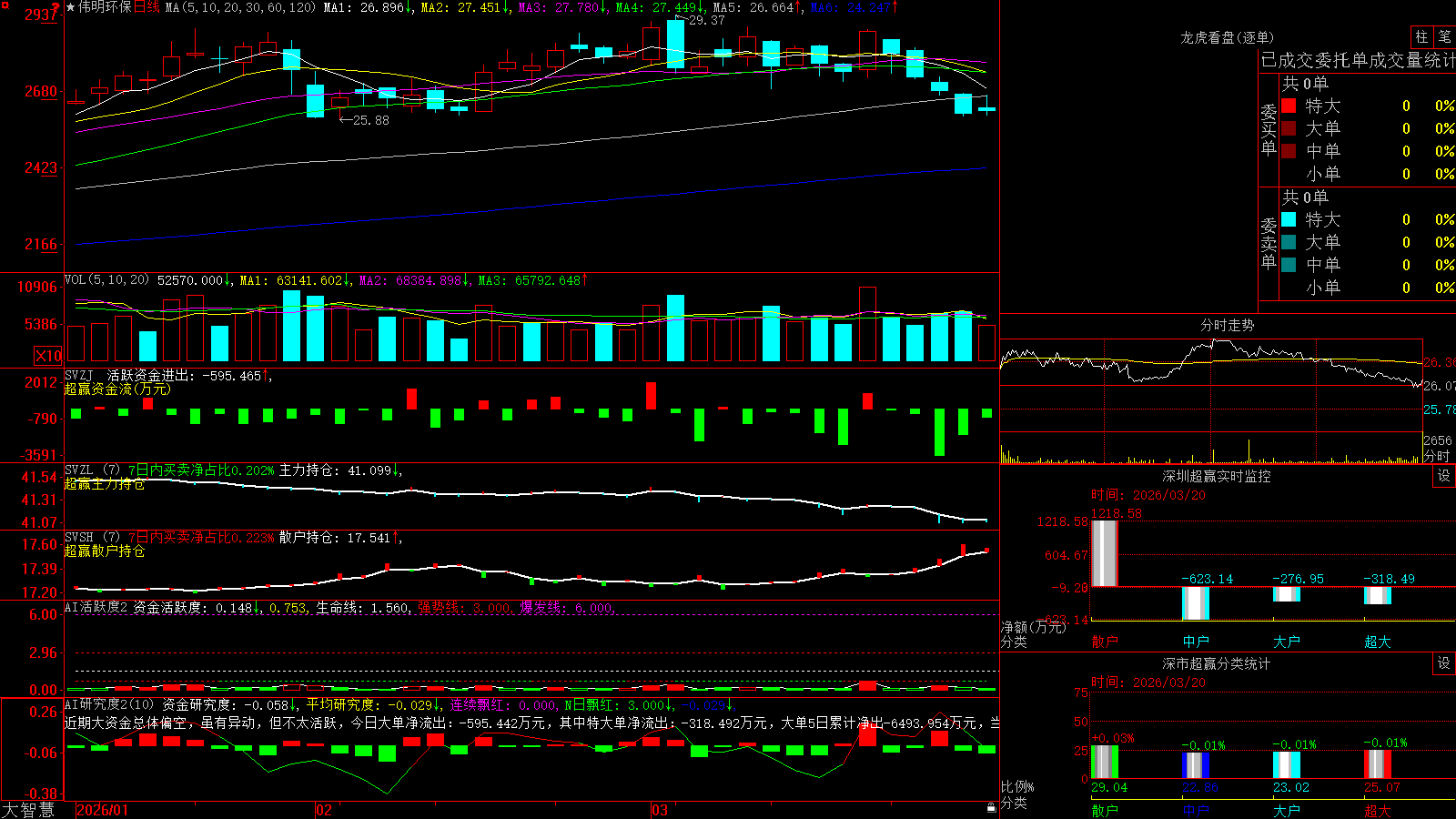
Task: Click the 22.86 中户 ratio bar
Action: 1196,765
